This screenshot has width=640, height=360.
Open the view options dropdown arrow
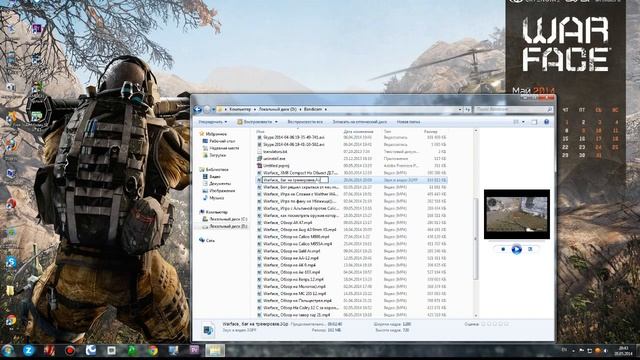coord(523,122)
